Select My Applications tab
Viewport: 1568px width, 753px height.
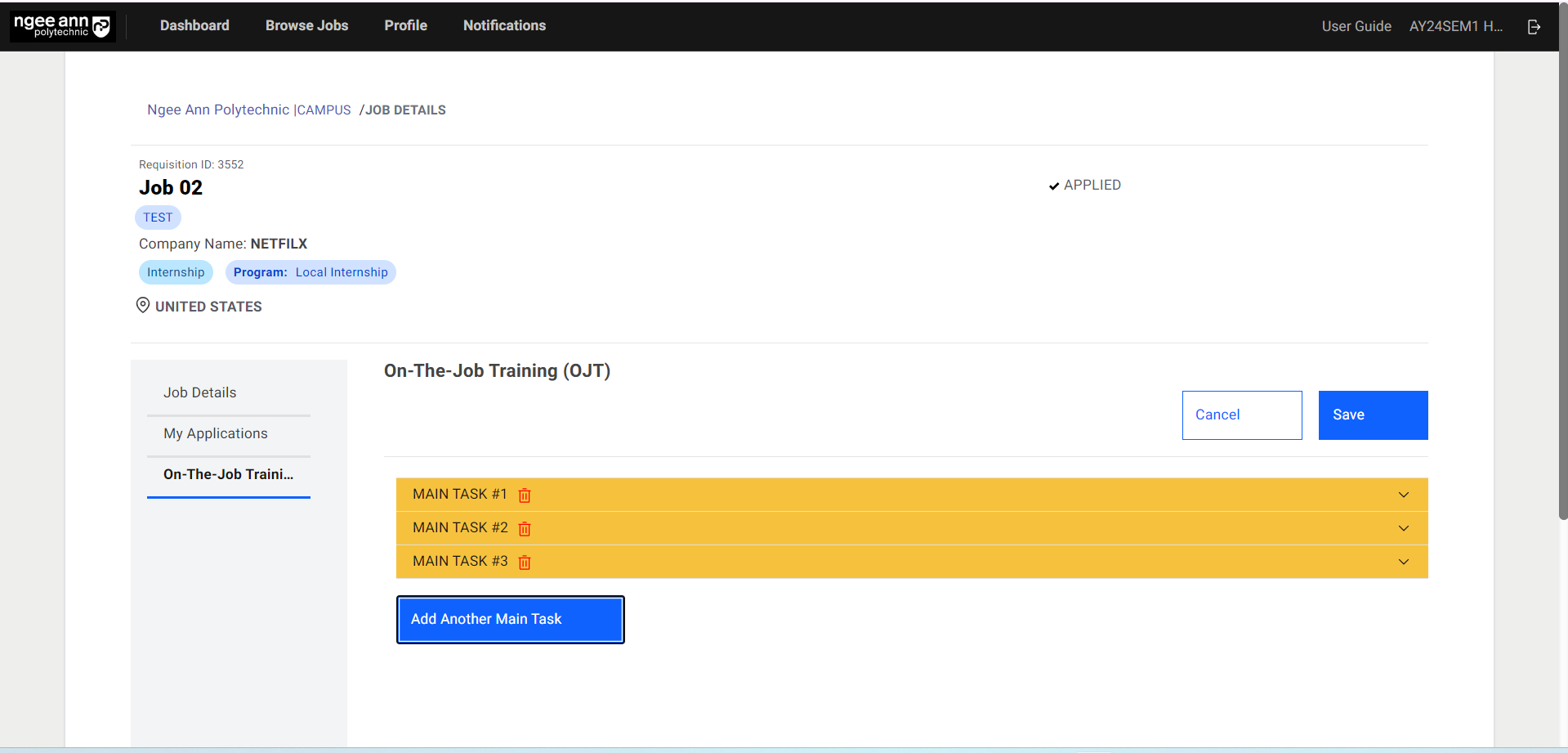coord(215,433)
